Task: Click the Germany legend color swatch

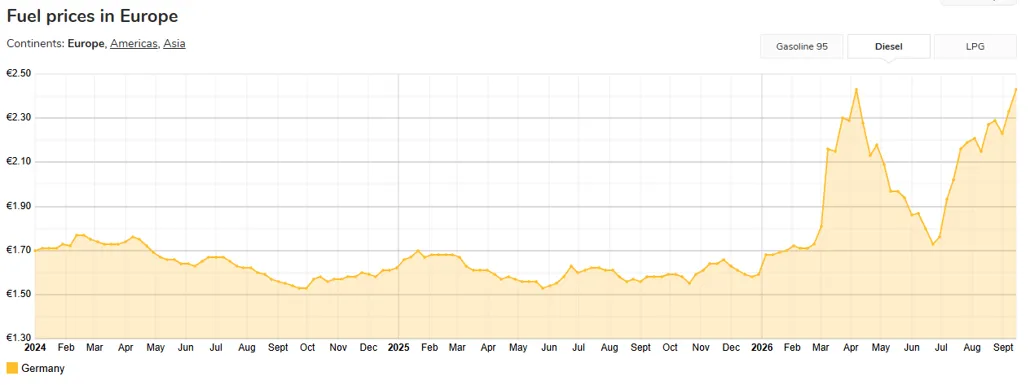Action: (12, 368)
